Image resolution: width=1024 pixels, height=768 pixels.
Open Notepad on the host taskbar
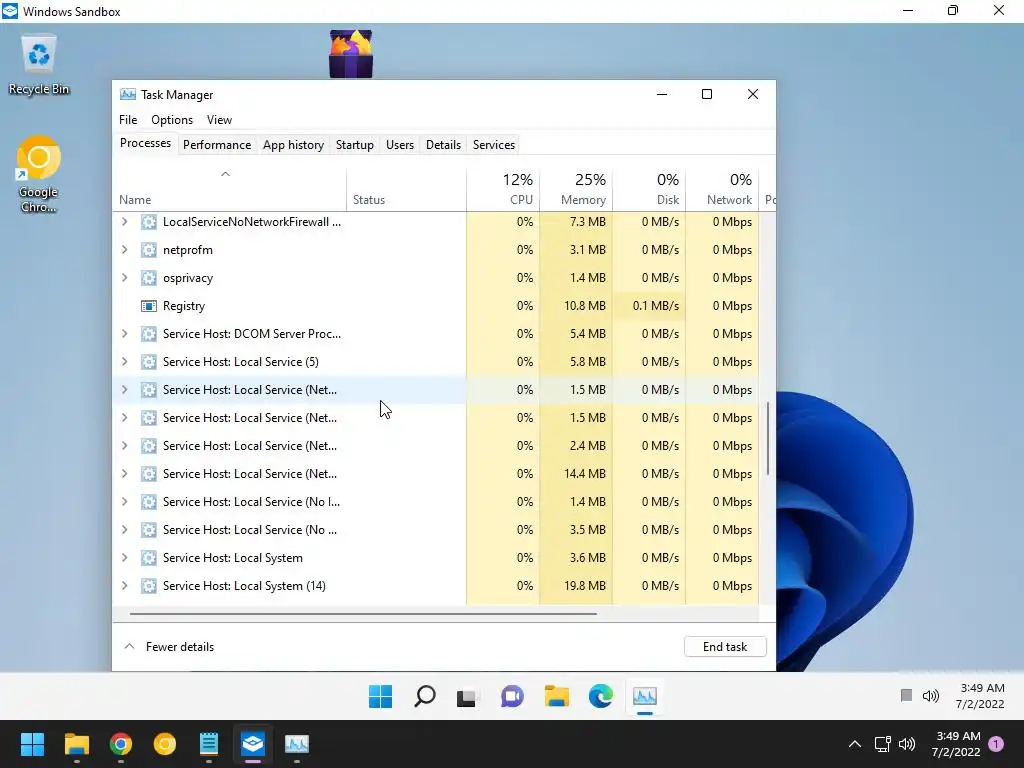tap(208, 744)
